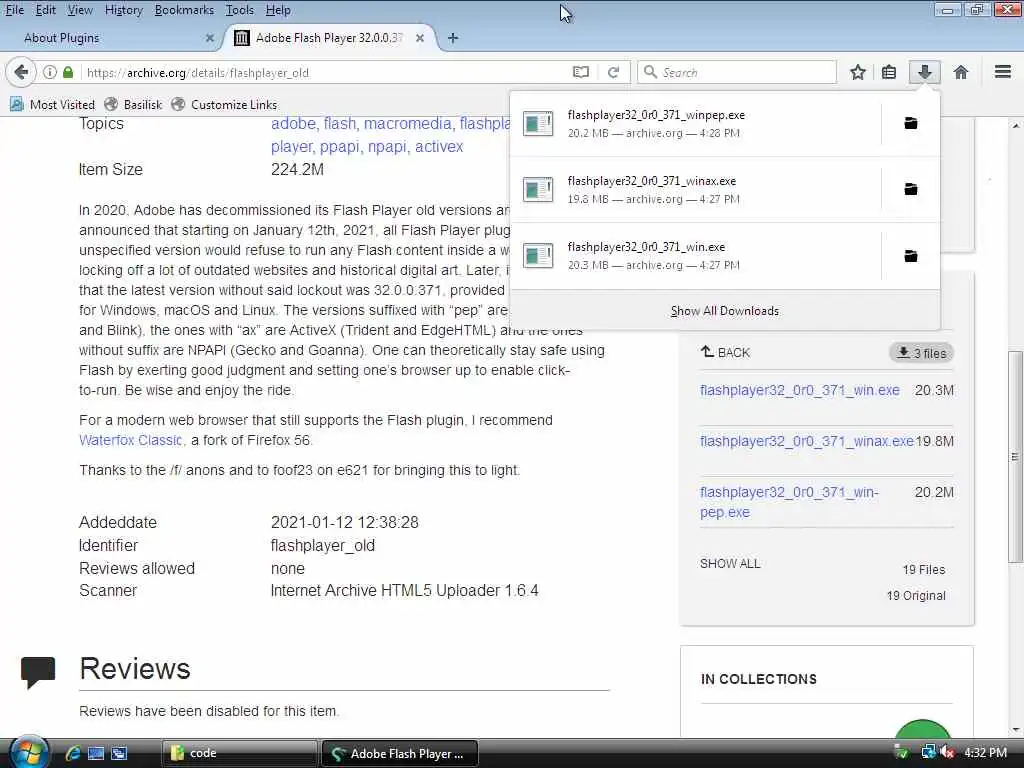The height and width of the screenshot is (768, 1024).
Task: Open the Customize Links bookmark
Action: click(x=224, y=104)
